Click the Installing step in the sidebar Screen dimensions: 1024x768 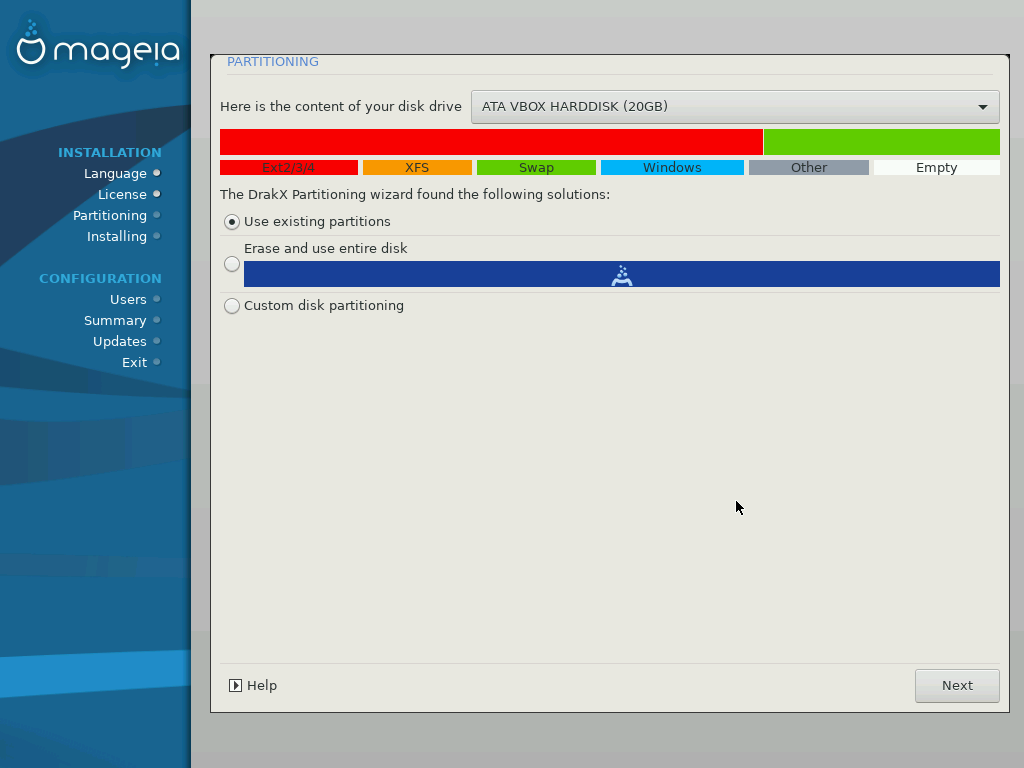pyautogui.click(x=117, y=236)
